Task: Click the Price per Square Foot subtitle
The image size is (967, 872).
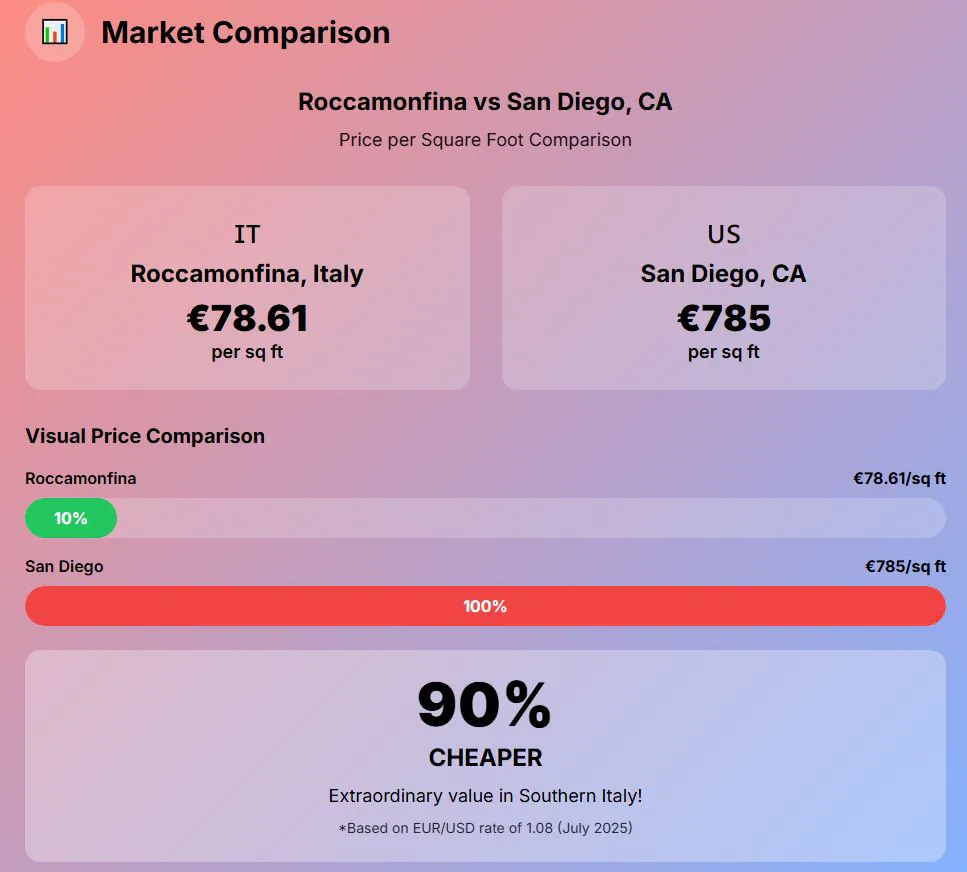Action: coord(485,140)
